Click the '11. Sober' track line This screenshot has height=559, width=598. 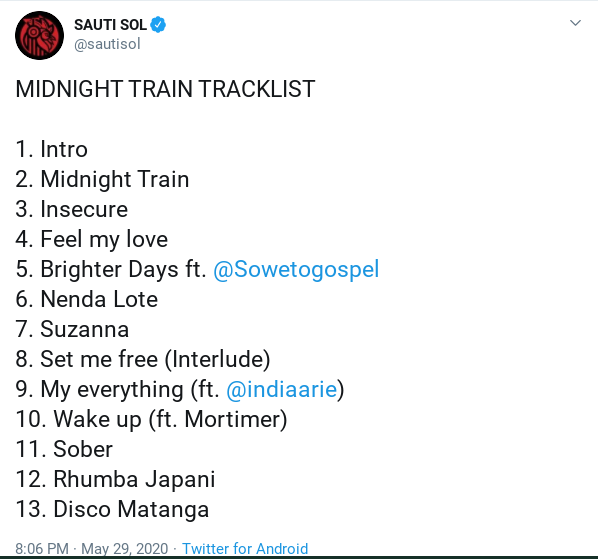(64, 449)
